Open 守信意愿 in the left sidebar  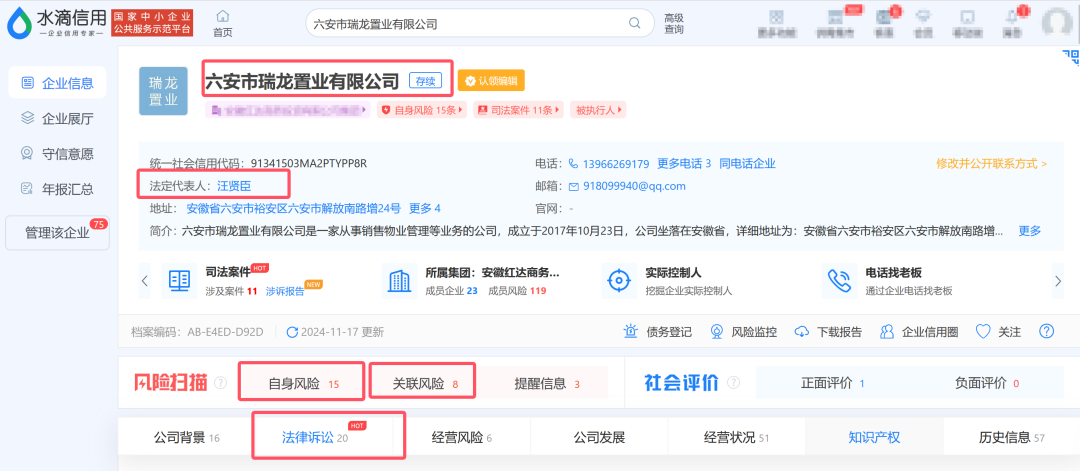tap(57, 154)
